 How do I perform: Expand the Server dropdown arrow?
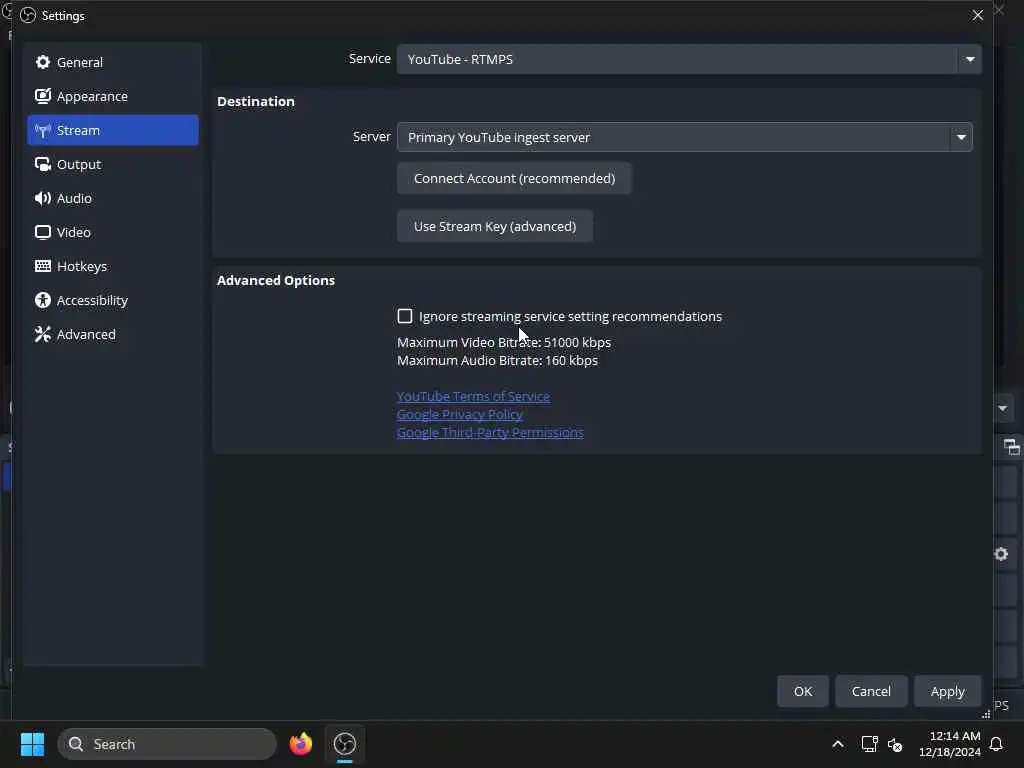(961, 137)
